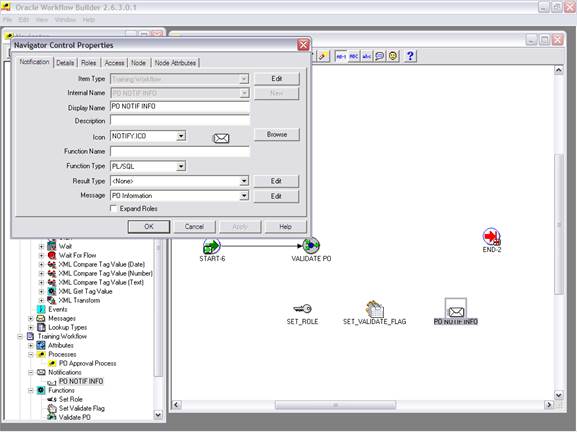The height and width of the screenshot is (432, 577).
Task: Enable the Expand Roles checkbox
Action: click(114, 209)
